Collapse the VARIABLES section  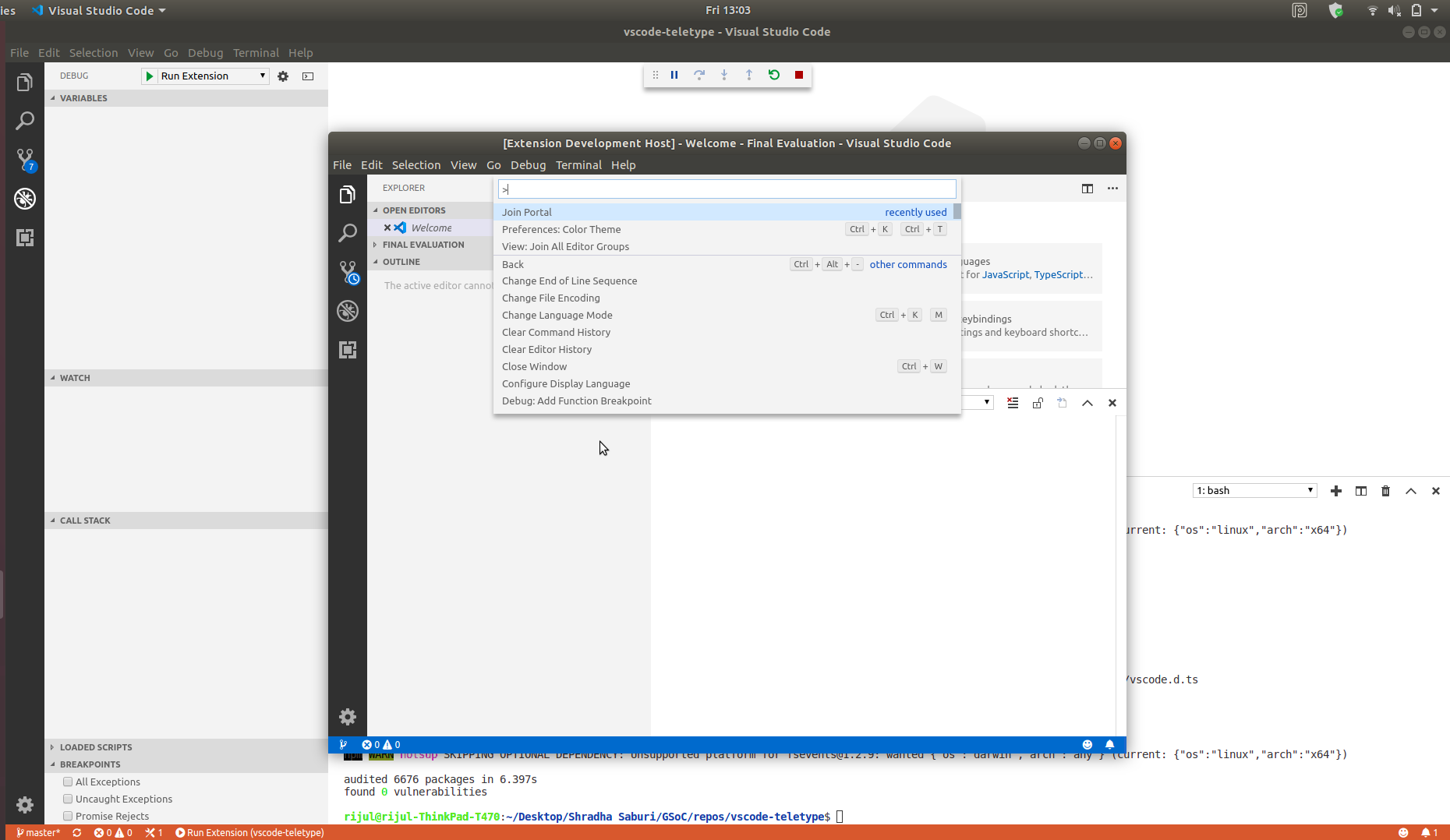pyautogui.click(x=186, y=98)
